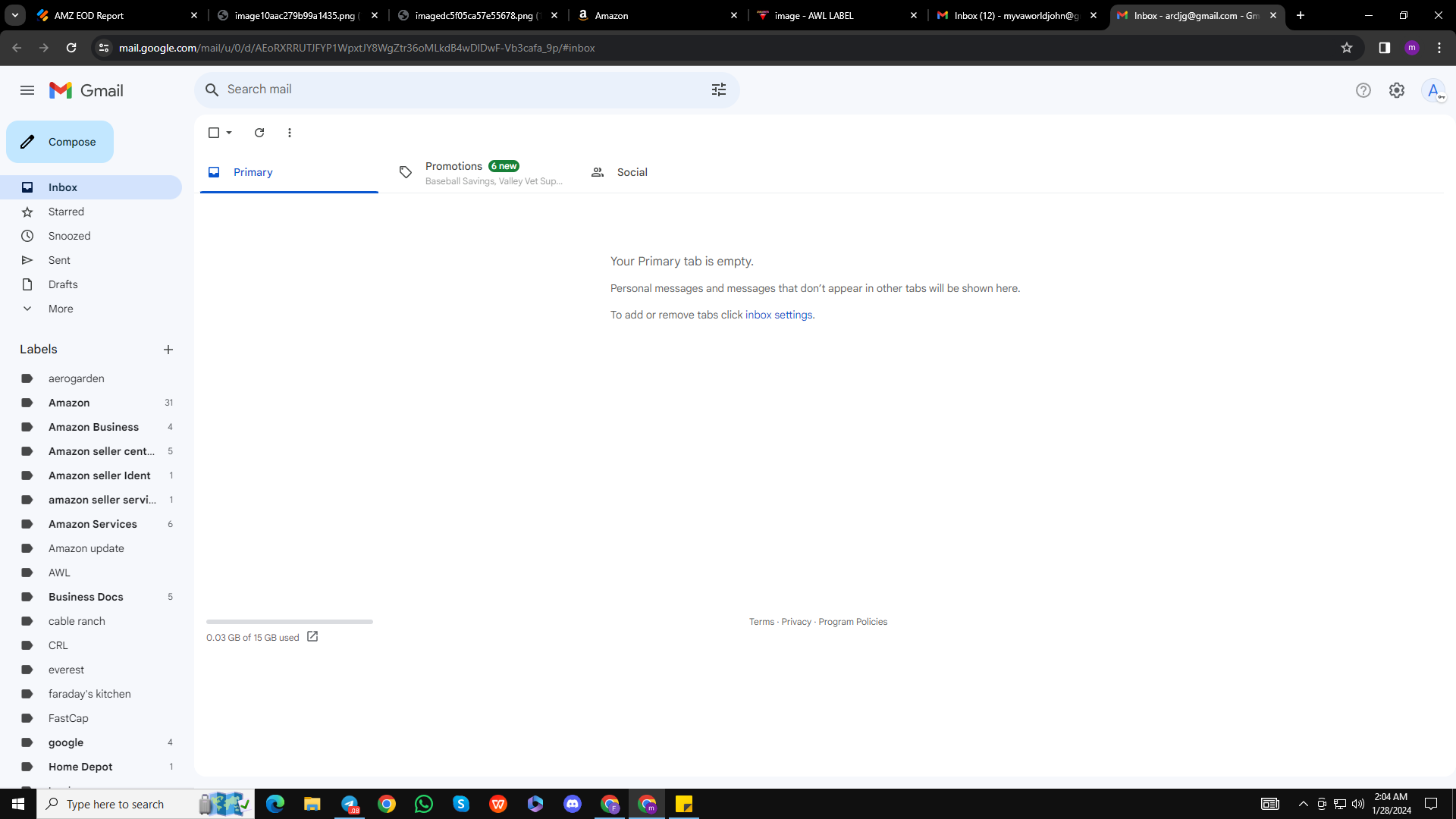The width and height of the screenshot is (1456, 819).
Task: Bookmark this page with the star icon
Action: pos(1347,48)
